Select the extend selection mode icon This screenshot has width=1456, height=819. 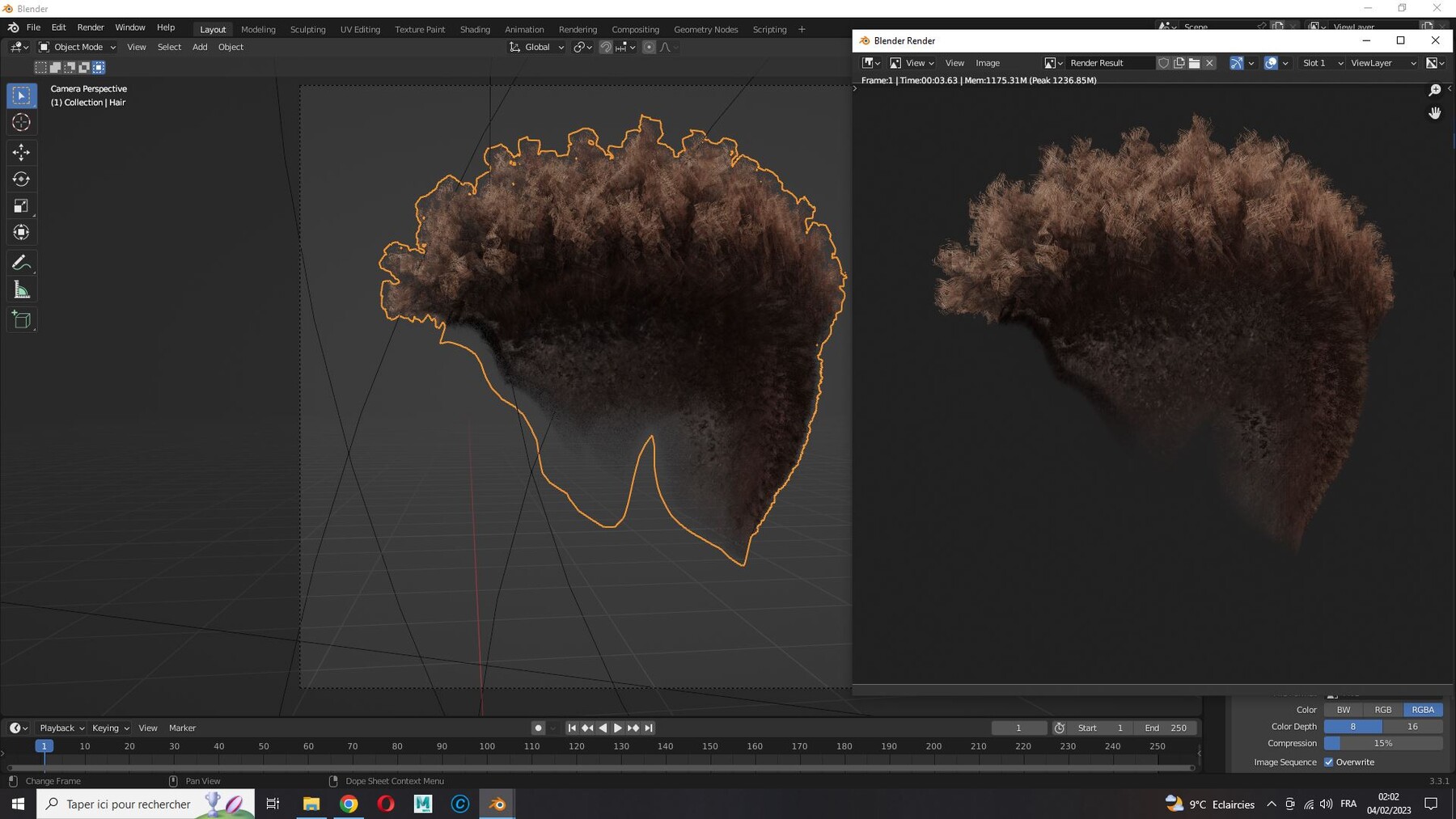55,67
